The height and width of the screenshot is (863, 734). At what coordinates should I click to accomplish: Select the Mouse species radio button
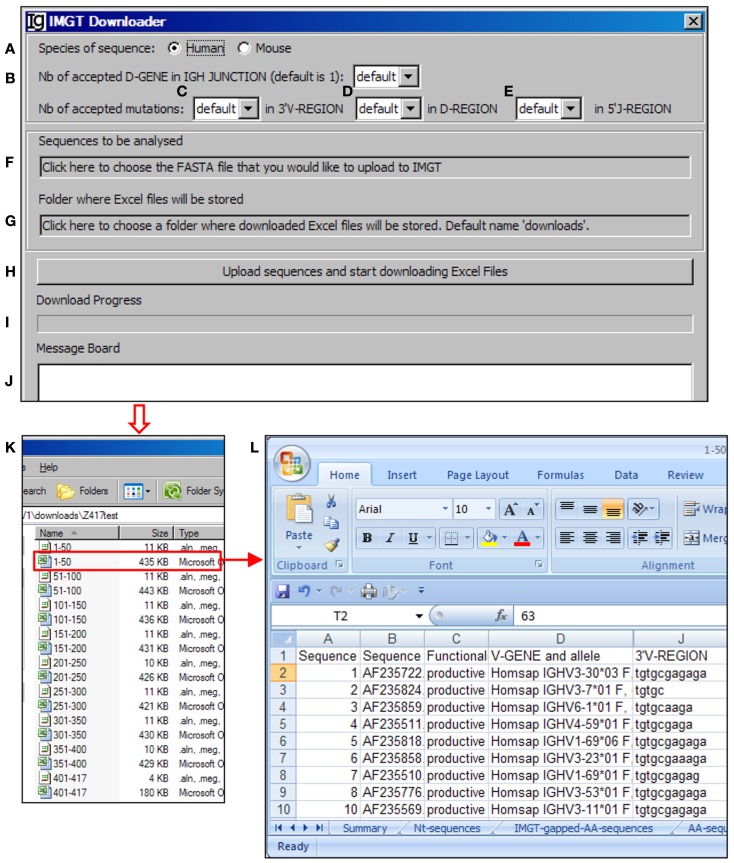[243, 48]
